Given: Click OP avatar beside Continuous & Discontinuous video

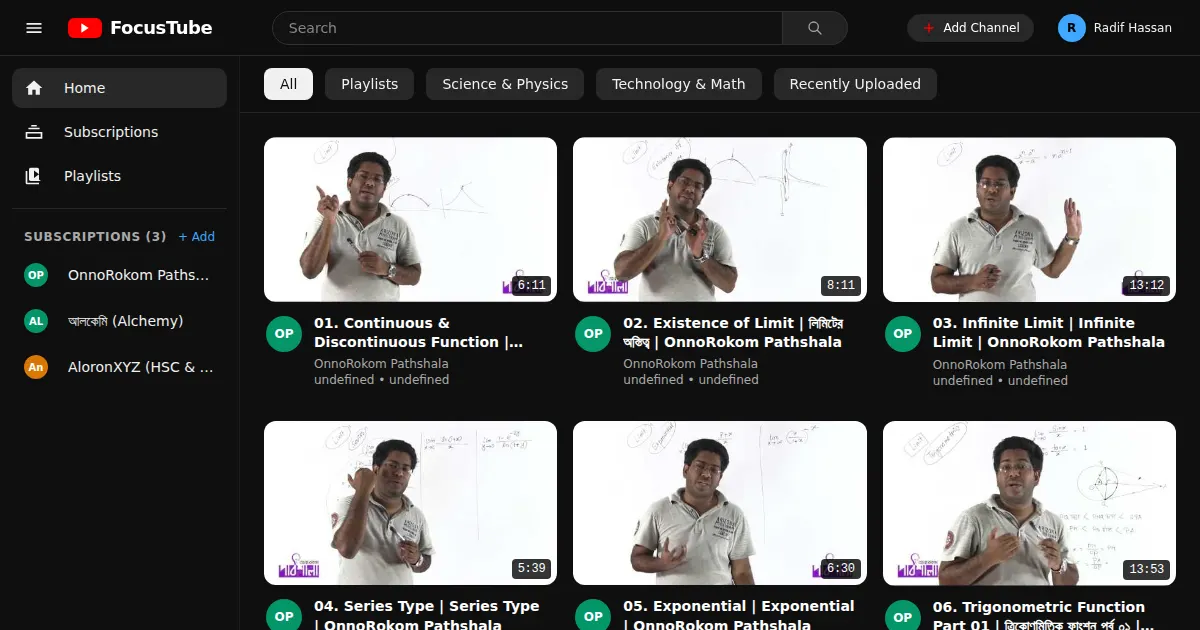Looking at the screenshot, I should 284,334.
